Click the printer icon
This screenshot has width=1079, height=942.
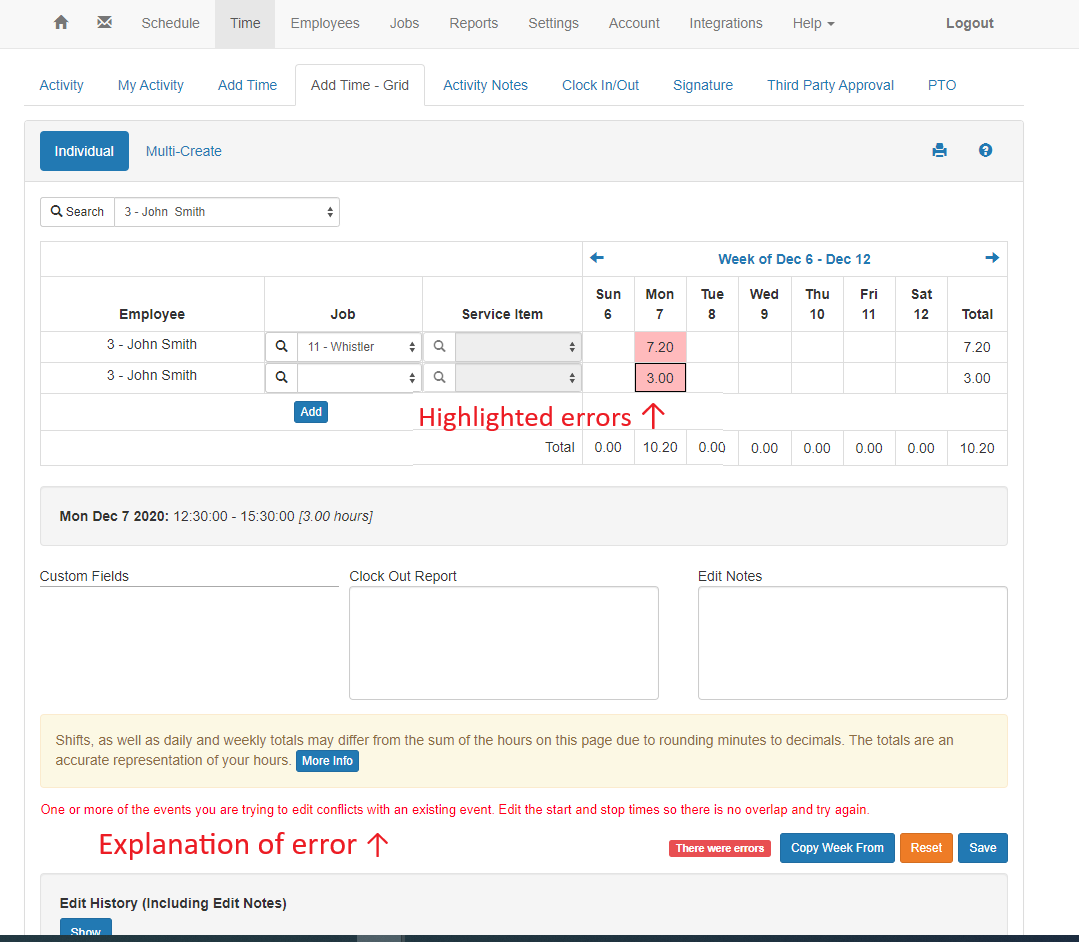[x=939, y=151]
